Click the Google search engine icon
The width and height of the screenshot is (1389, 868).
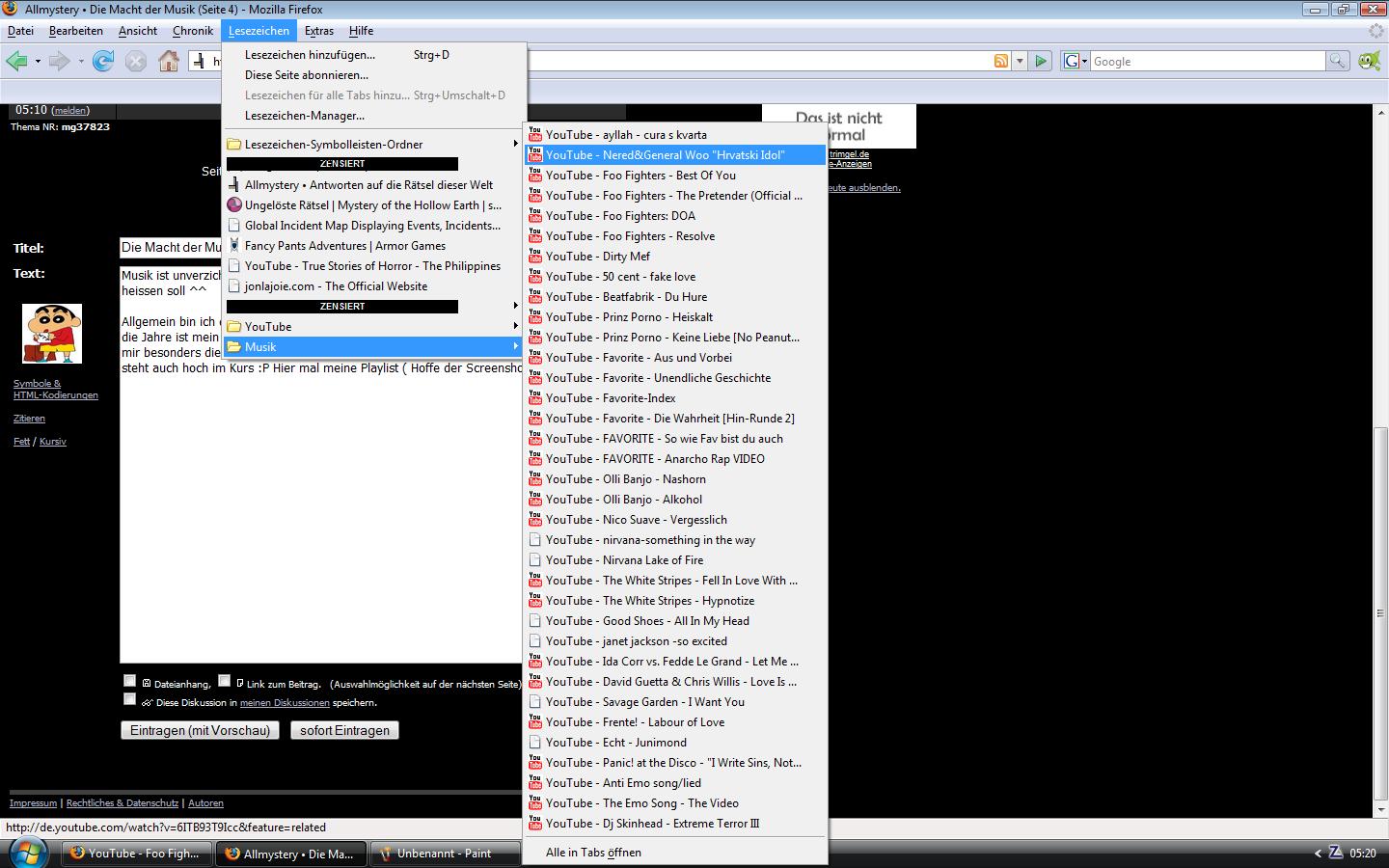coord(1071,61)
